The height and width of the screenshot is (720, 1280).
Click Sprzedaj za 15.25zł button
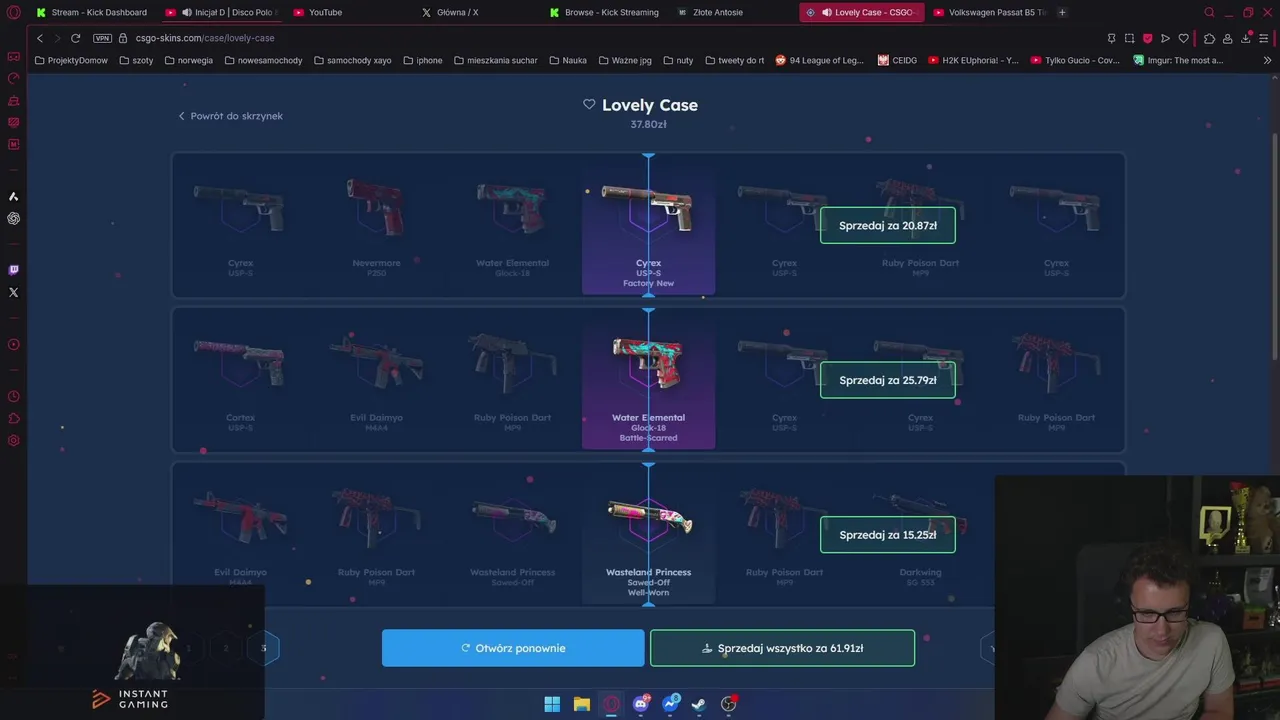[888, 535]
